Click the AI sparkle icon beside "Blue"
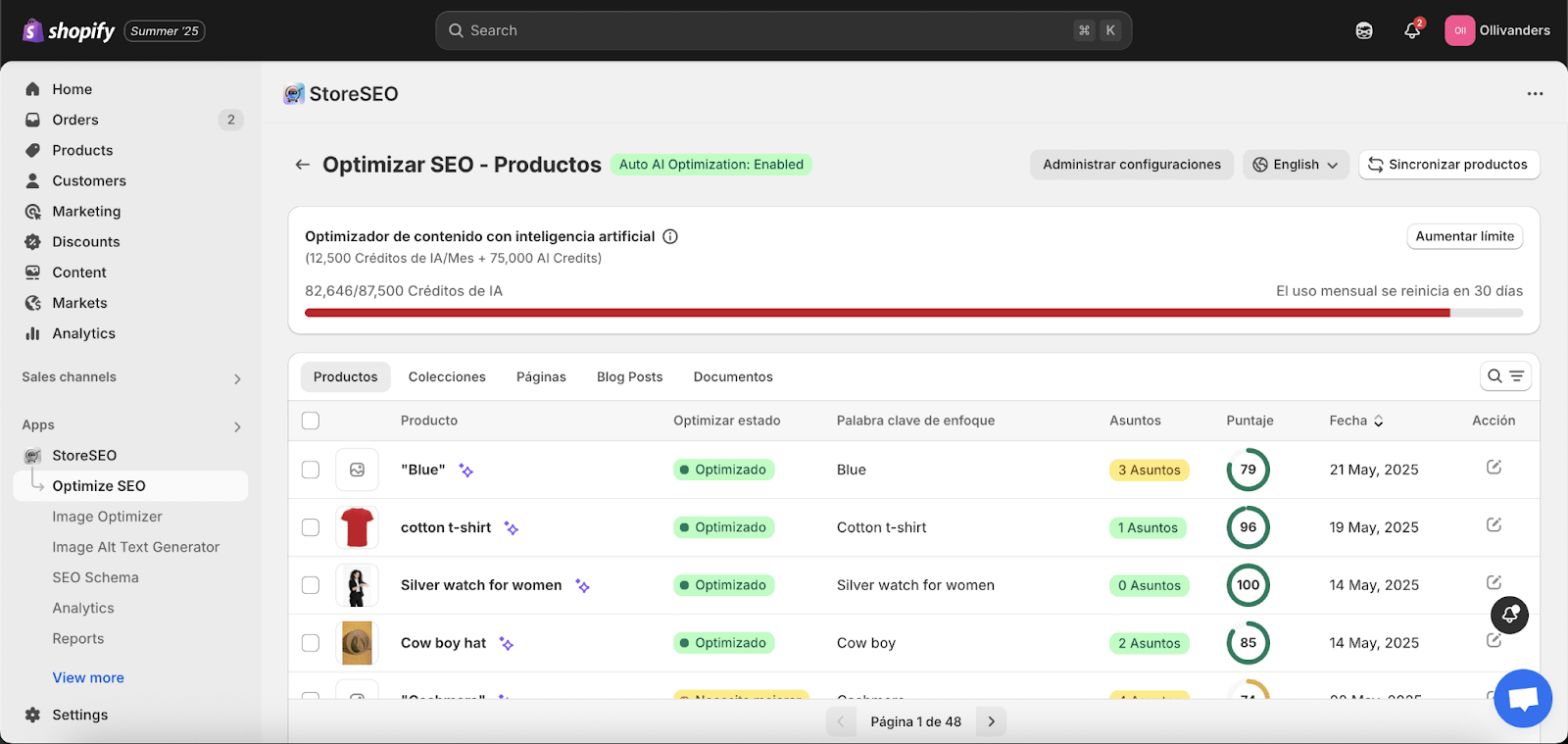Viewport: 1568px width, 744px height. pyautogui.click(x=466, y=471)
